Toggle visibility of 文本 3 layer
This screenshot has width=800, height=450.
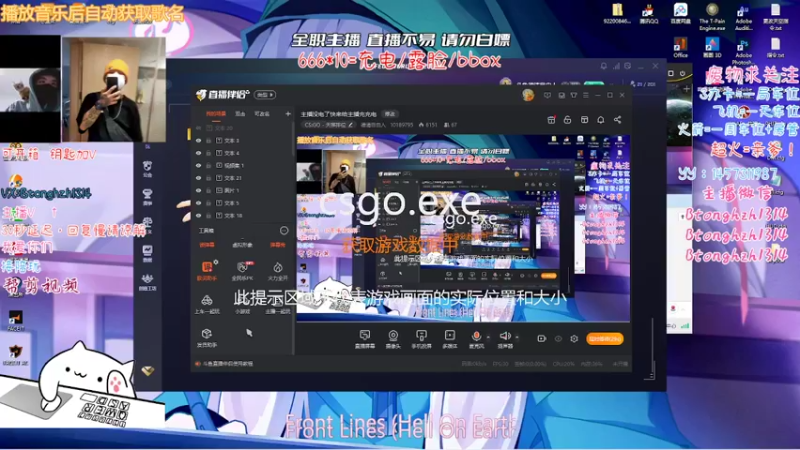pos(198,140)
